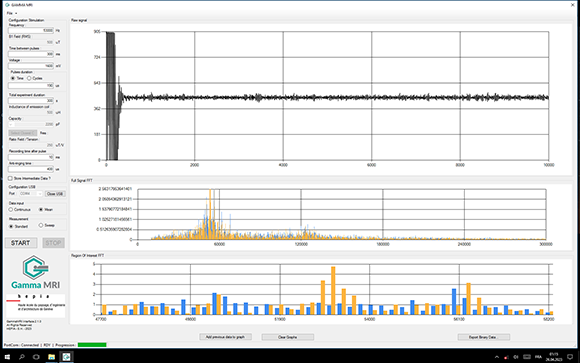Click the Gamma MRI logo image
Screen dimensions: 580x363
36,272
